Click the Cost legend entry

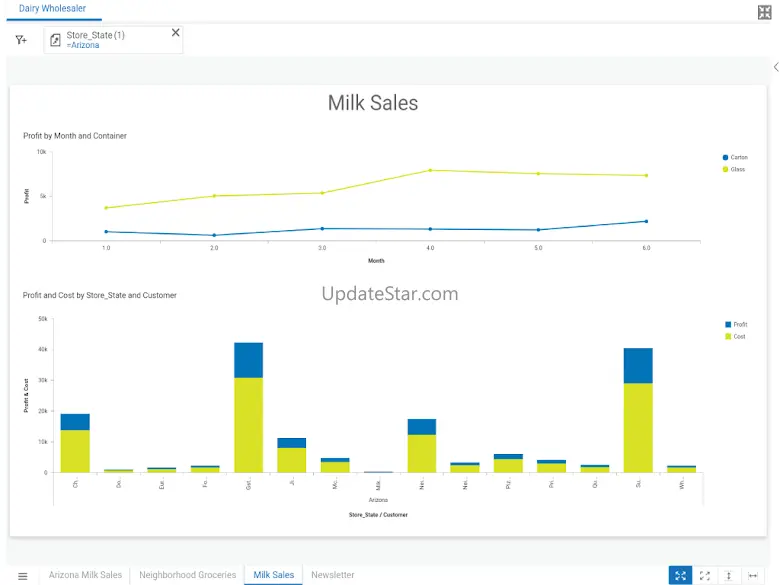pos(739,336)
